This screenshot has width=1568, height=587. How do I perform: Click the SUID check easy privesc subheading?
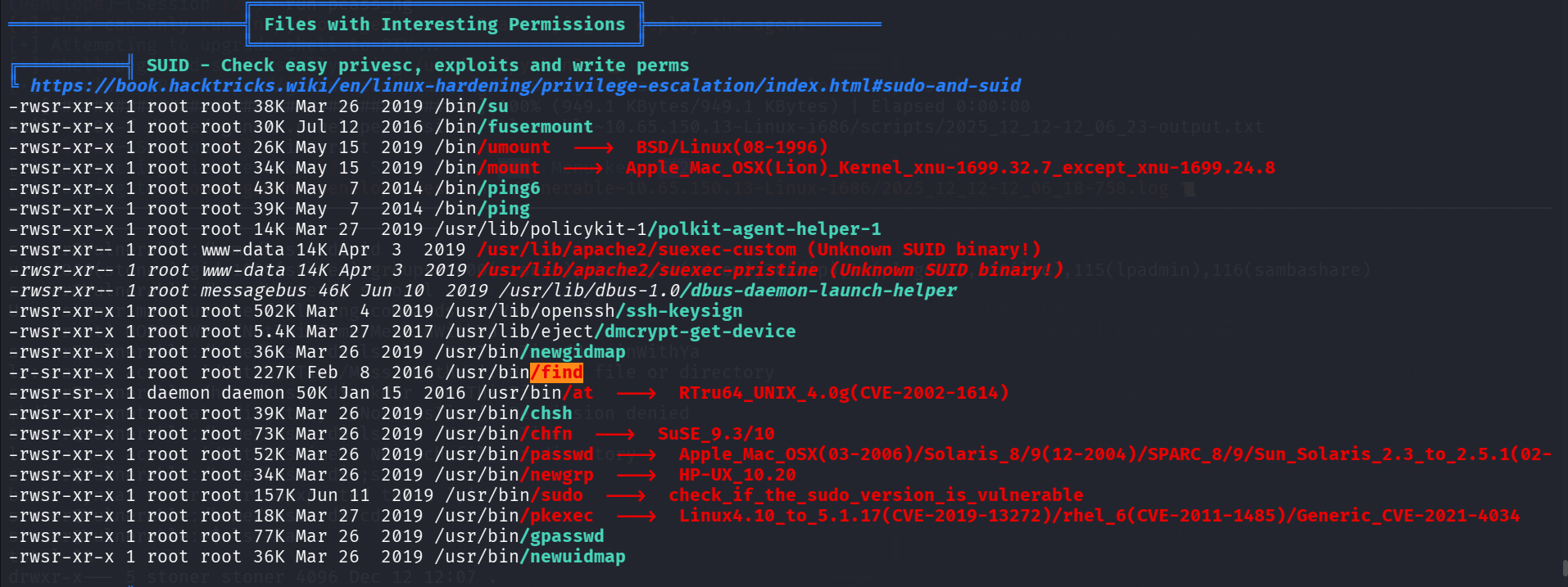pos(417,65)
